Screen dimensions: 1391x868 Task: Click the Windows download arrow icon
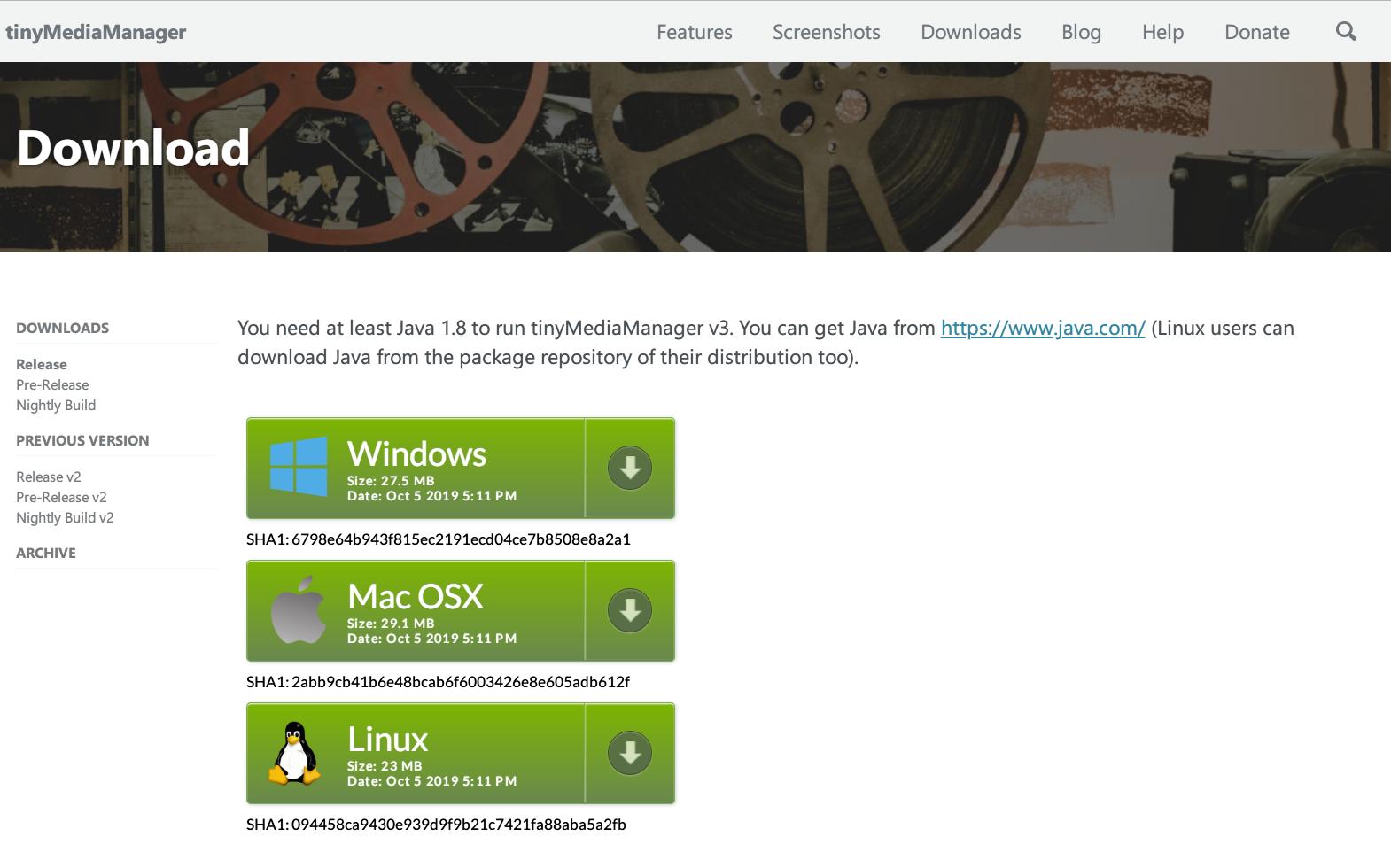click(630, 468)
